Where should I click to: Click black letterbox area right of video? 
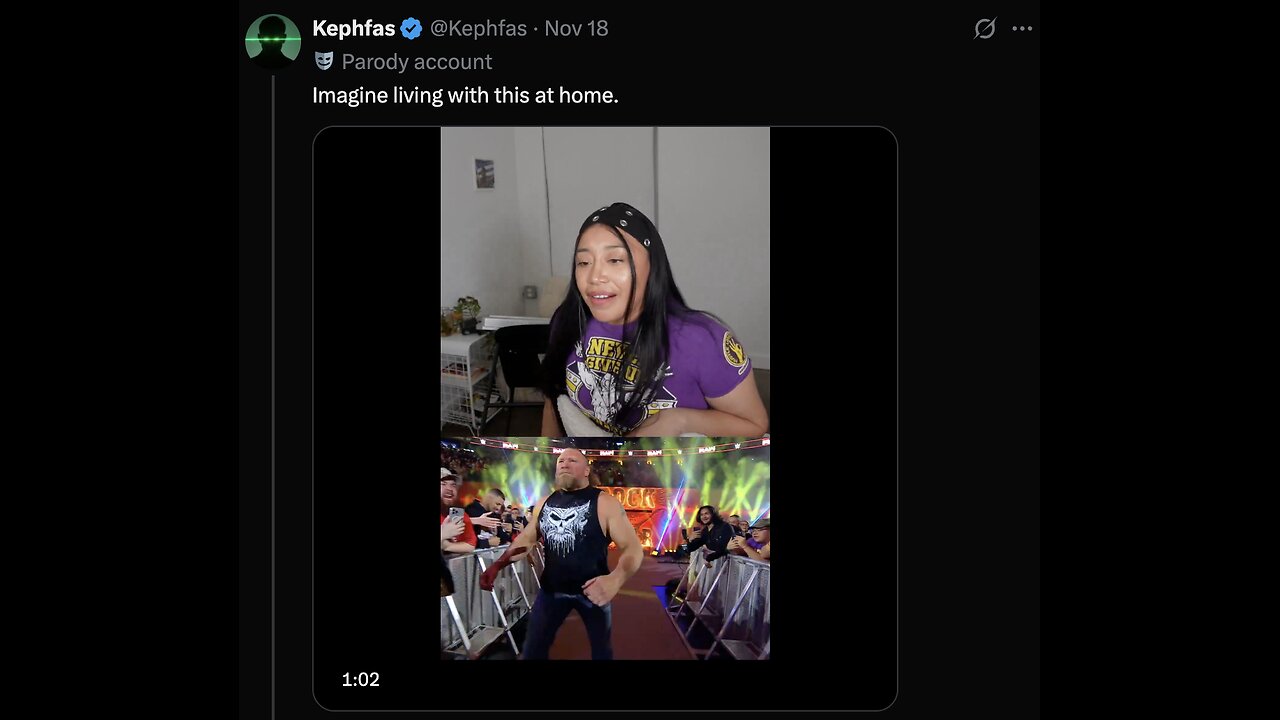click(832, 400)
